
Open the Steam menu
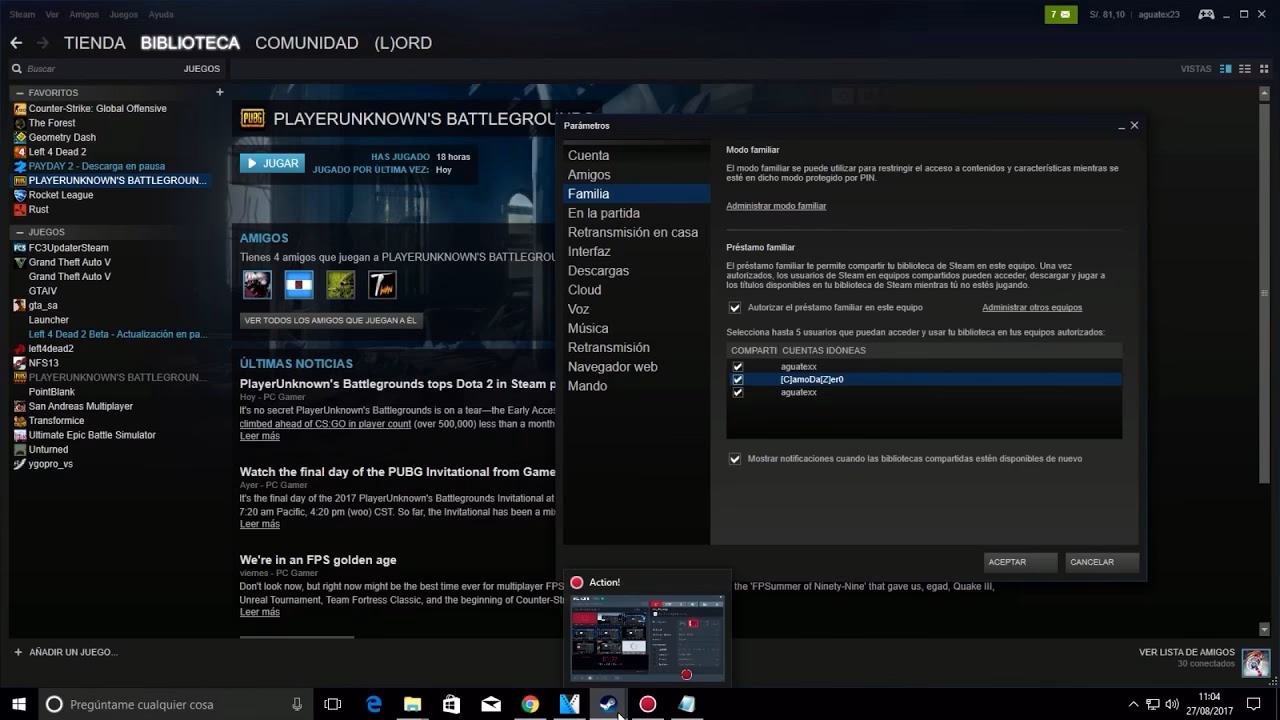coord(22,15)
